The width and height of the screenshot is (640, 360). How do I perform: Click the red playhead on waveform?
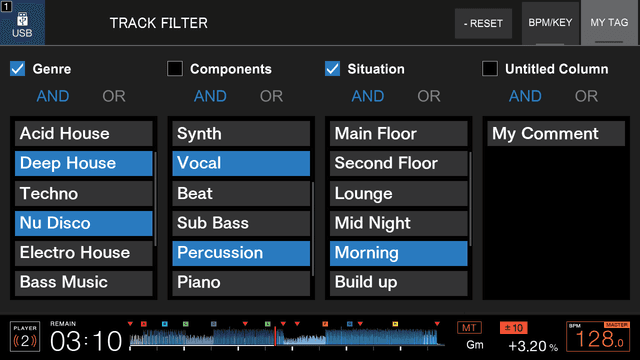[276, 336]
